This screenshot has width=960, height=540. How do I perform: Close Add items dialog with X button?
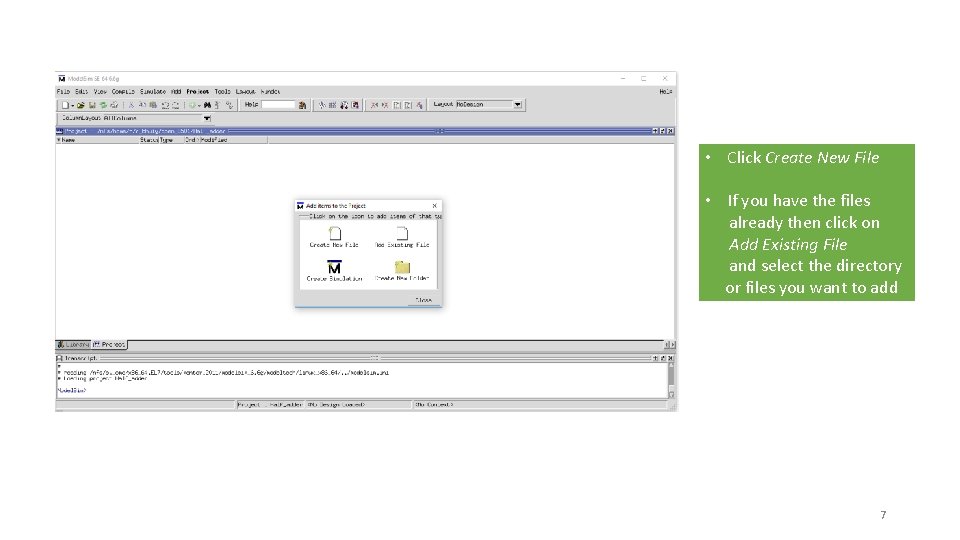click(435, 206)
